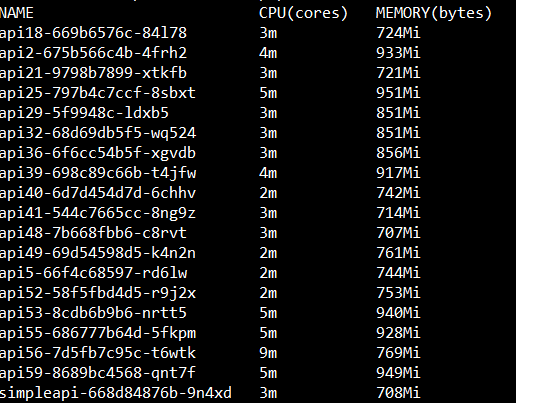Select pod name api56-7d5fb7c95c-t6wtk

point(98,353)
